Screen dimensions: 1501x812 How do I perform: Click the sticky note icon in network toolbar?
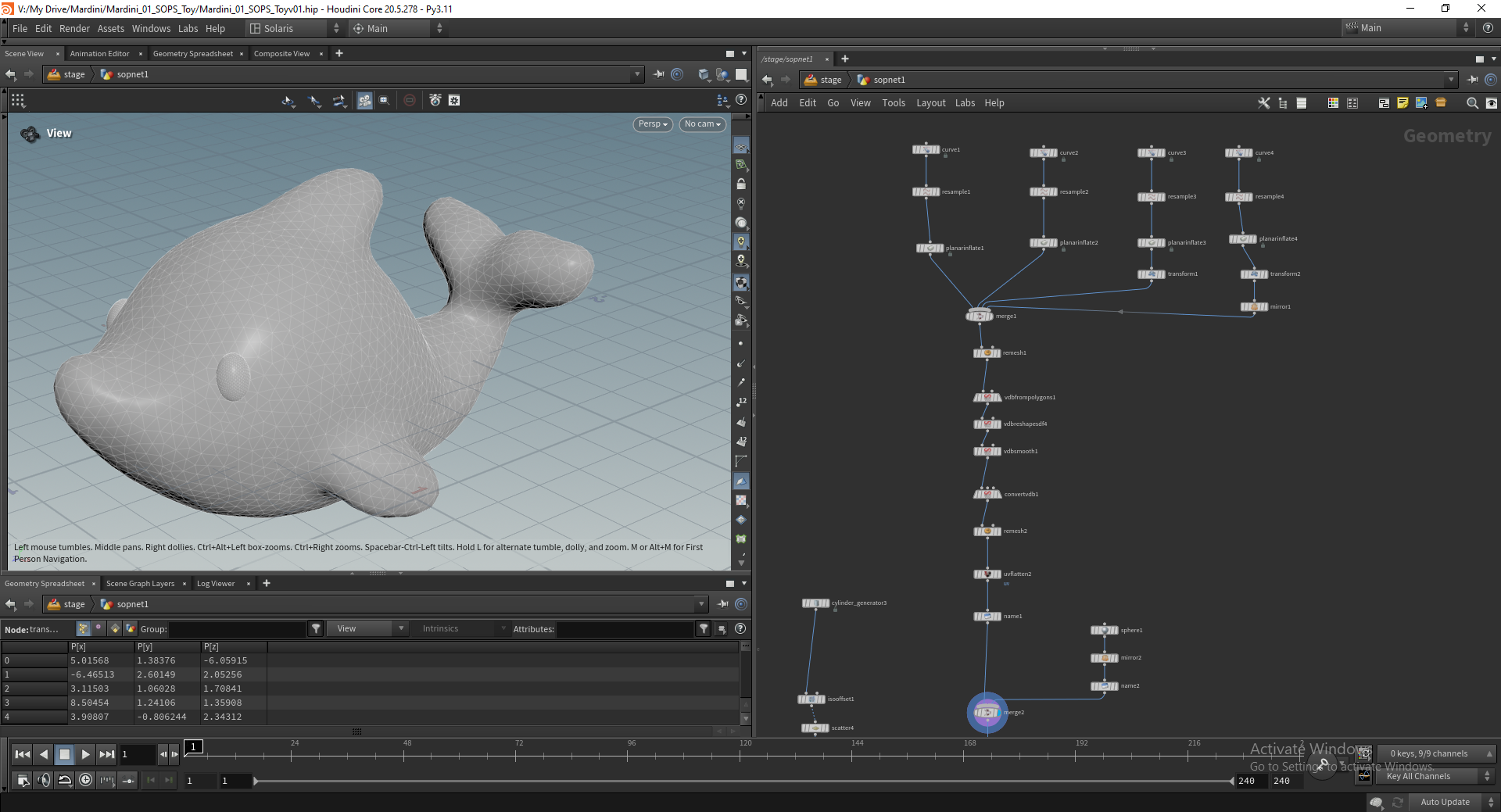pyautogui.click(x=1402, y=103)
